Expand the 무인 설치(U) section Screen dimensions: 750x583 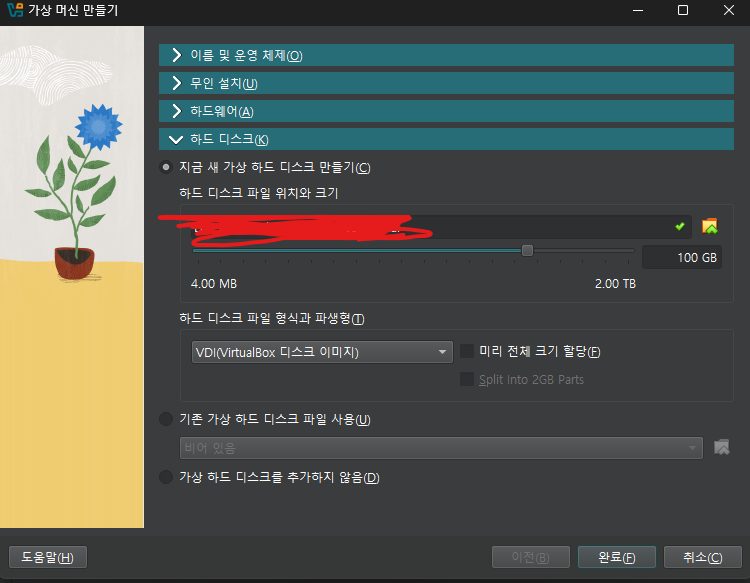pos(446,83)
